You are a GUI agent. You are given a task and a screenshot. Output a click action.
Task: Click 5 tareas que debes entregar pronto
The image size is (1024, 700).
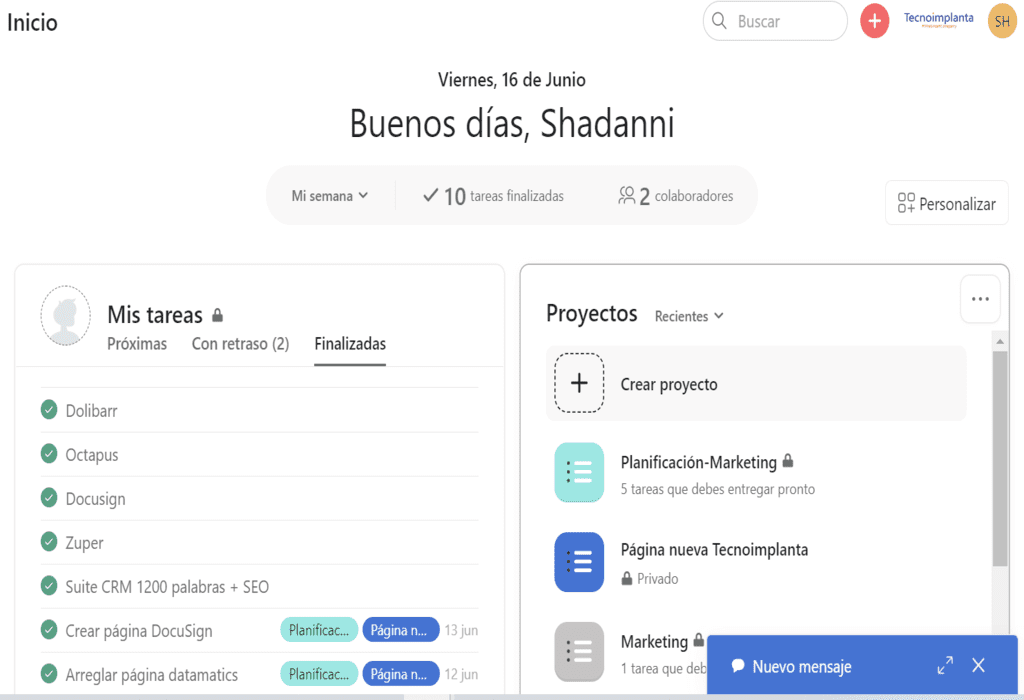tap(718, 489)
